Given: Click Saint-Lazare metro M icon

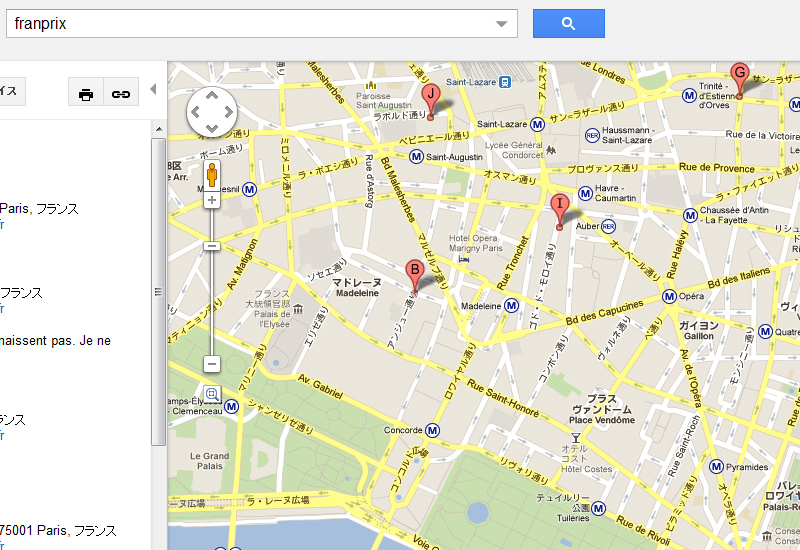Looking at the screenshot, I should pos(537,124).
